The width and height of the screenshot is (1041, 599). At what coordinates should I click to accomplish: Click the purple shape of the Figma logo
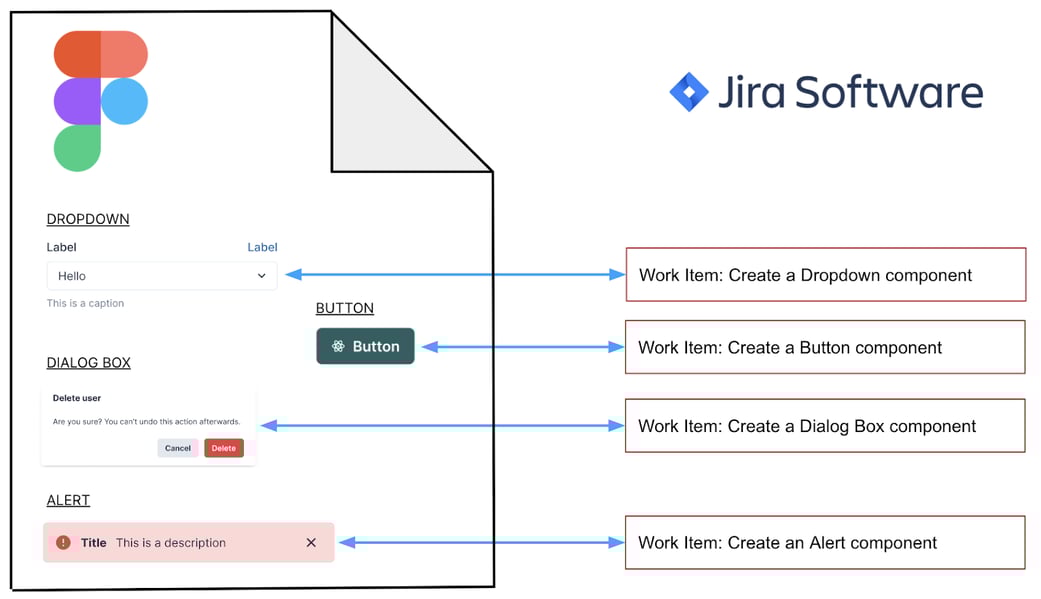click(x=78, y=100)
